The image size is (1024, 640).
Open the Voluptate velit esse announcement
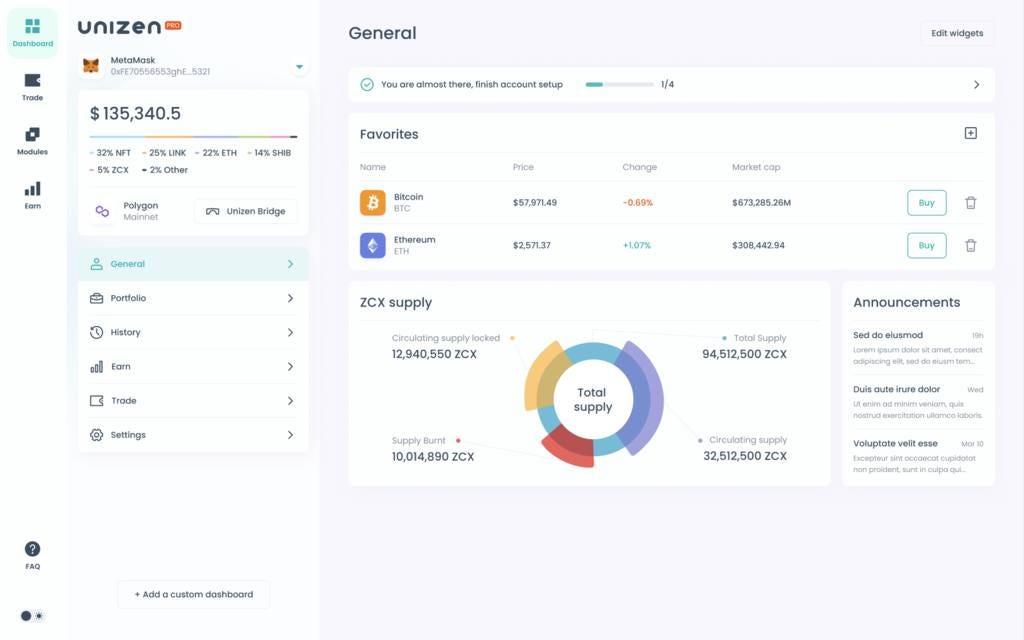tap(918, 456)
